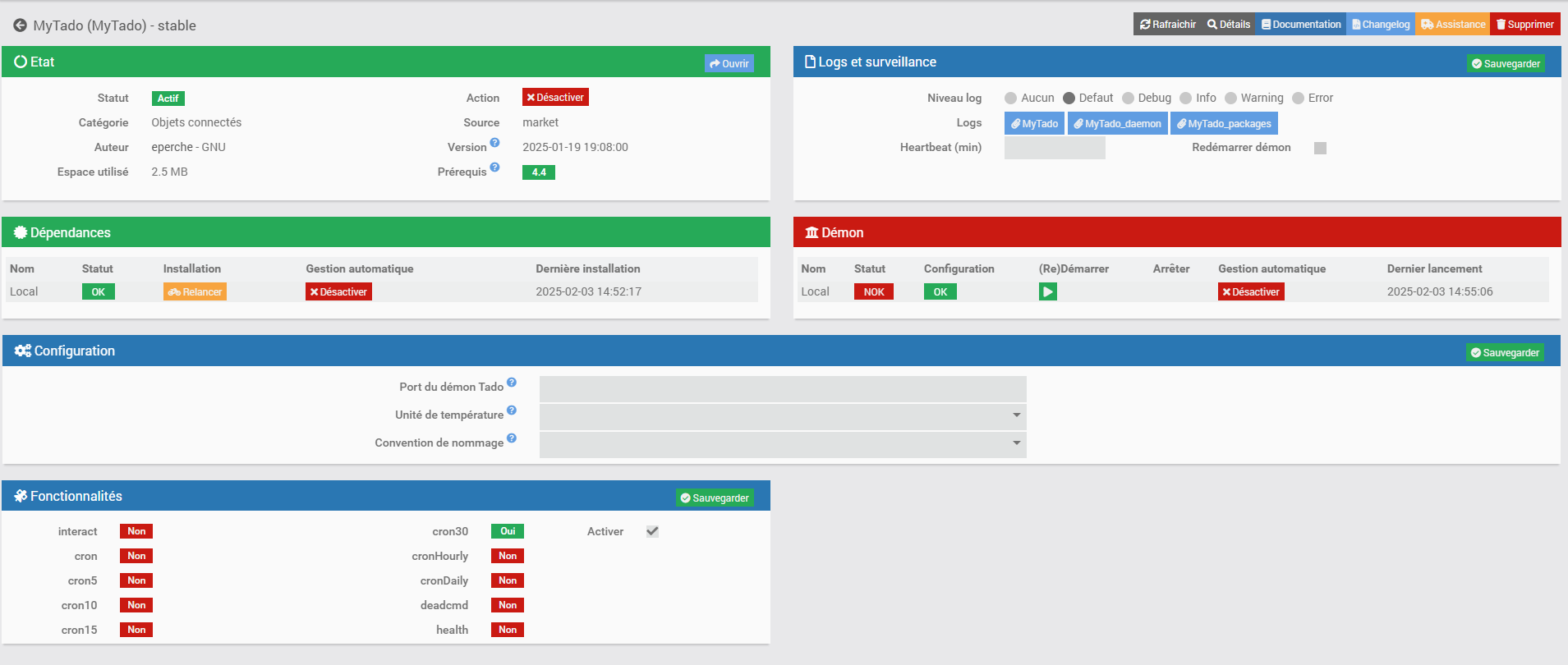Click the Logs et surveillance file icon
This screenshot has width=1568, height=665.
tap(810, 62)
